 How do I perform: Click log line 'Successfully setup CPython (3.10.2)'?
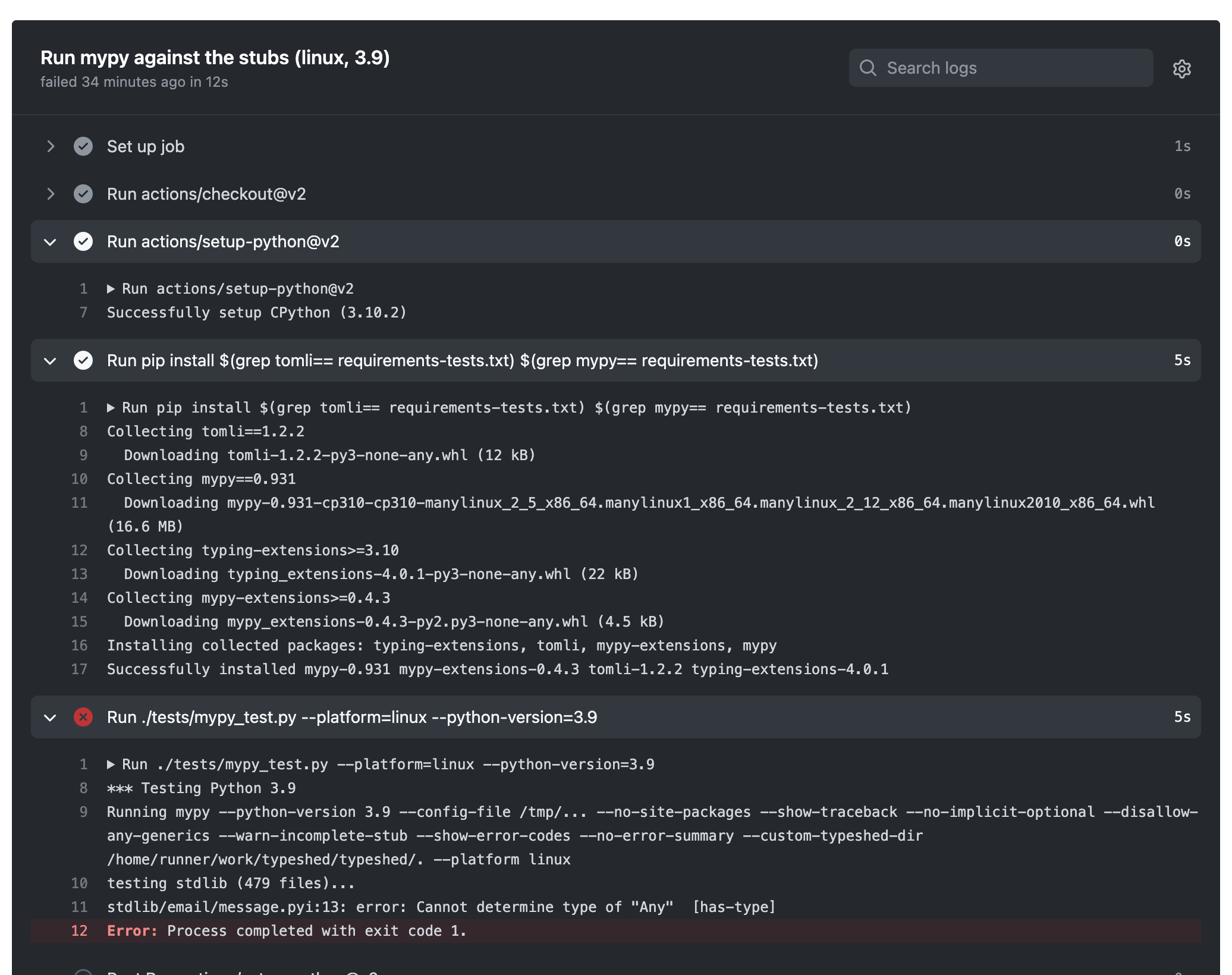pyautogui.click(x=257, y=313)
